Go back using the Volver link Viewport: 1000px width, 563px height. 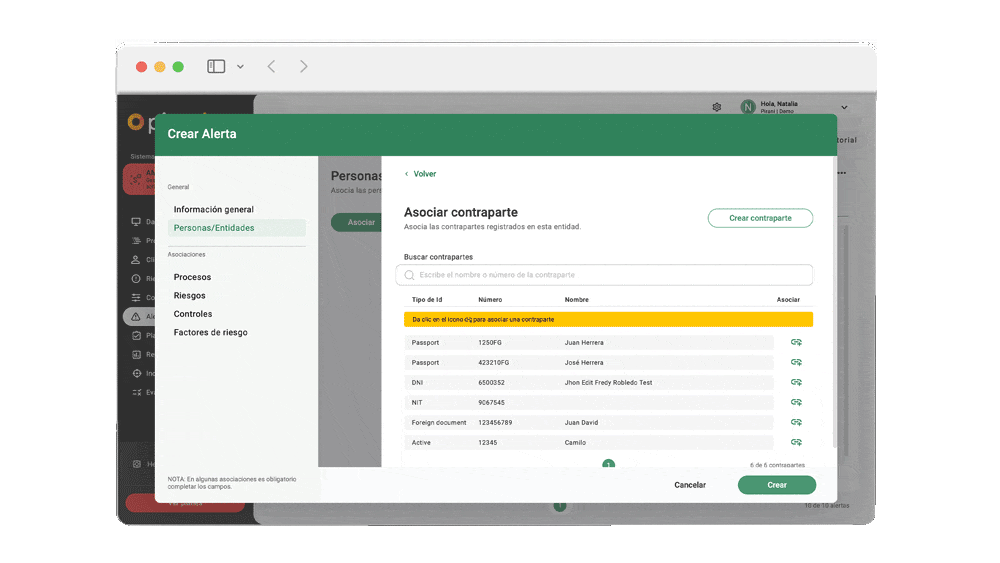coord(420,174)
